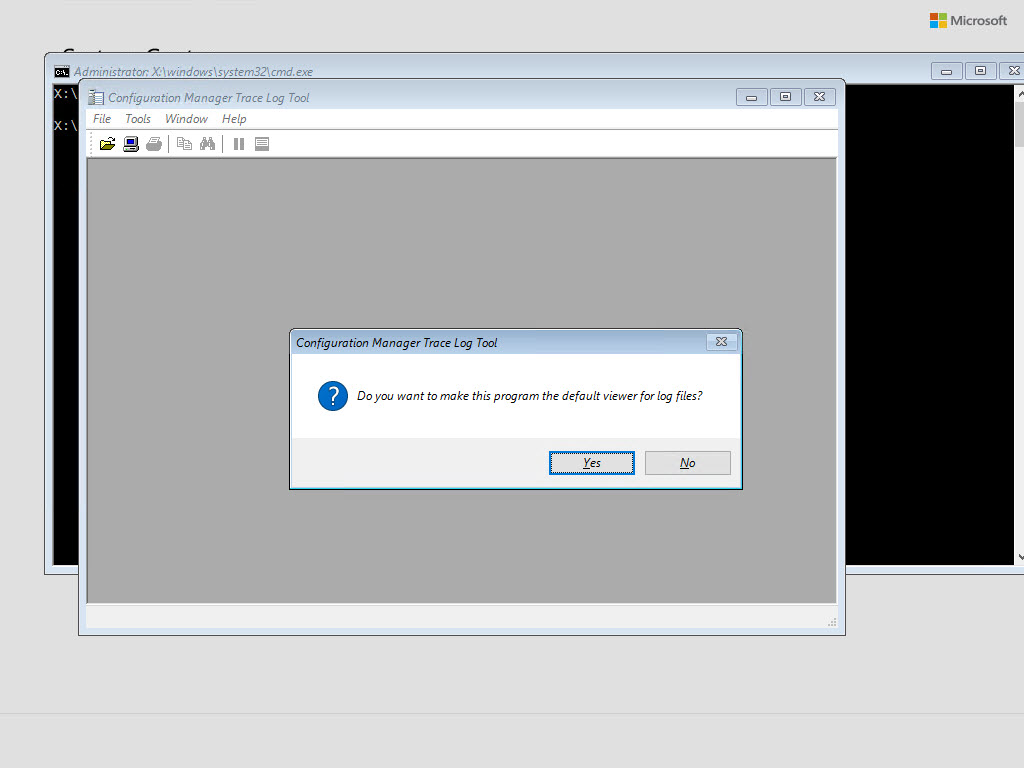Click the window resize grip

[x=831, y=622]
